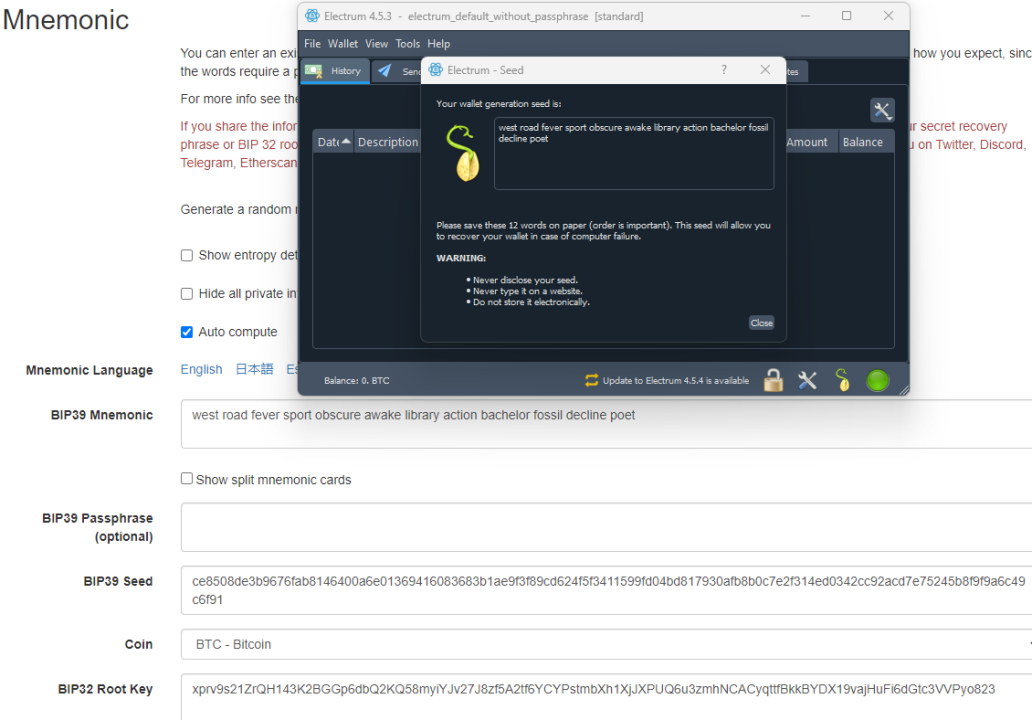Open the Tools menu in Electrum
1032x720 pixels.
pyautogui.click(x=407, y=43)
